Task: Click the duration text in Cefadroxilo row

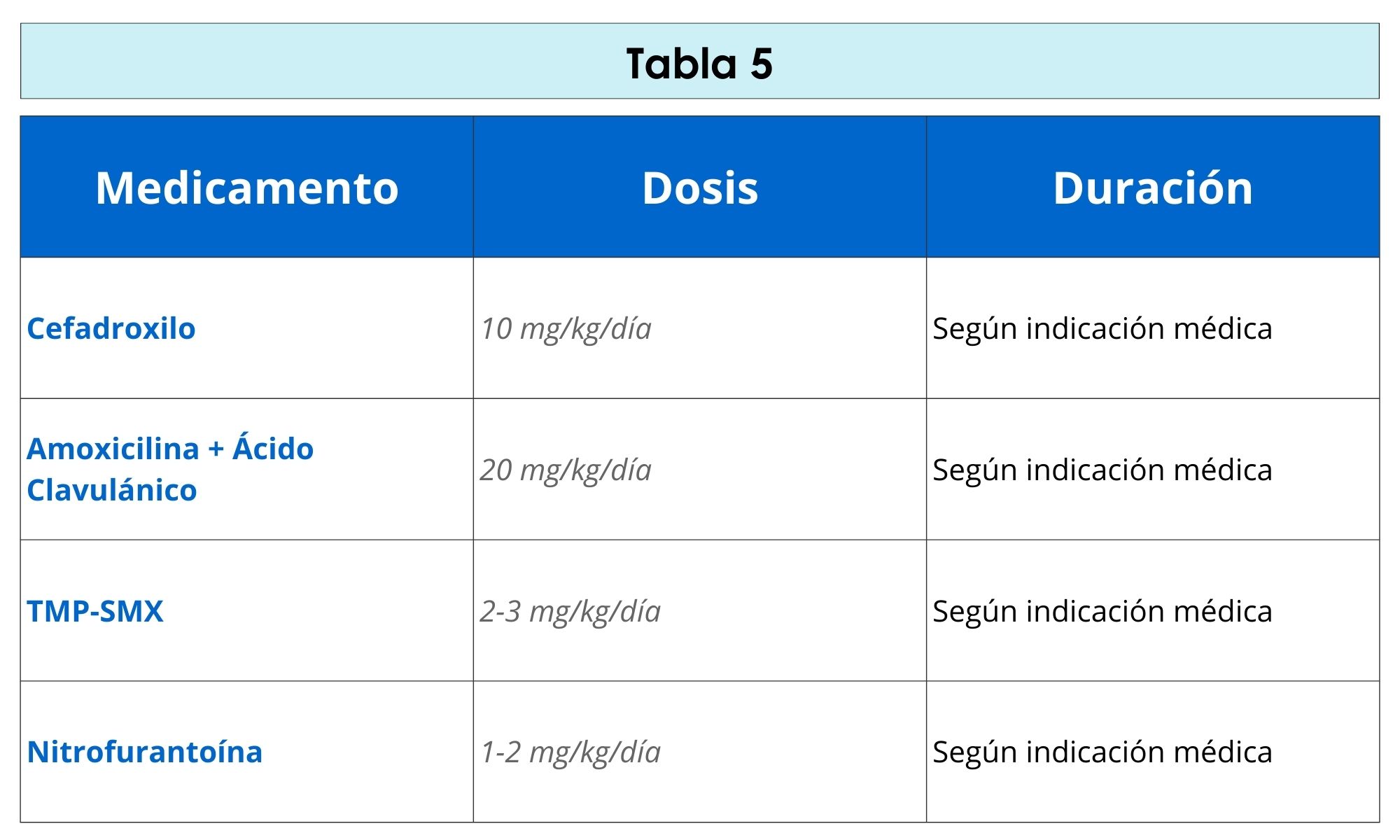Action: click(x=1102, y=328)
